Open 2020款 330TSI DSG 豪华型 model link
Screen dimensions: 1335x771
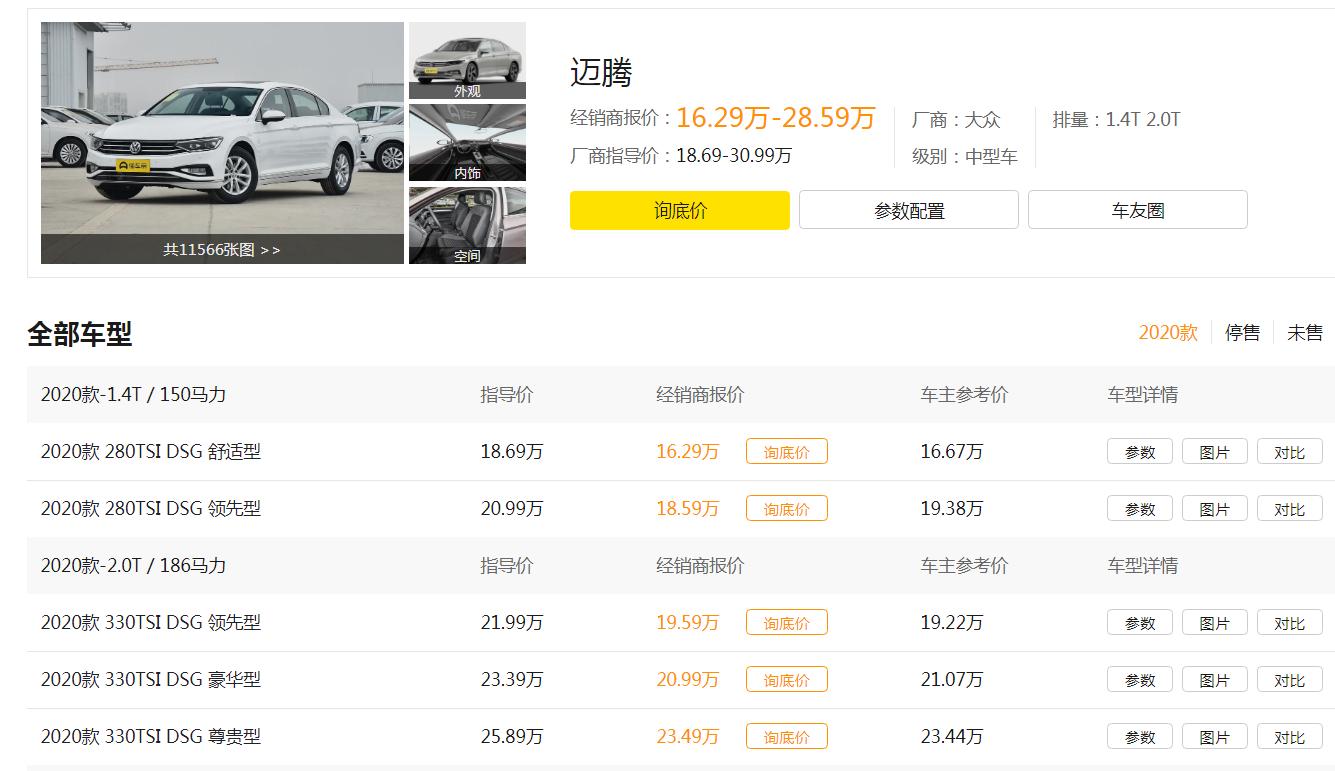(x=151, y=680)
